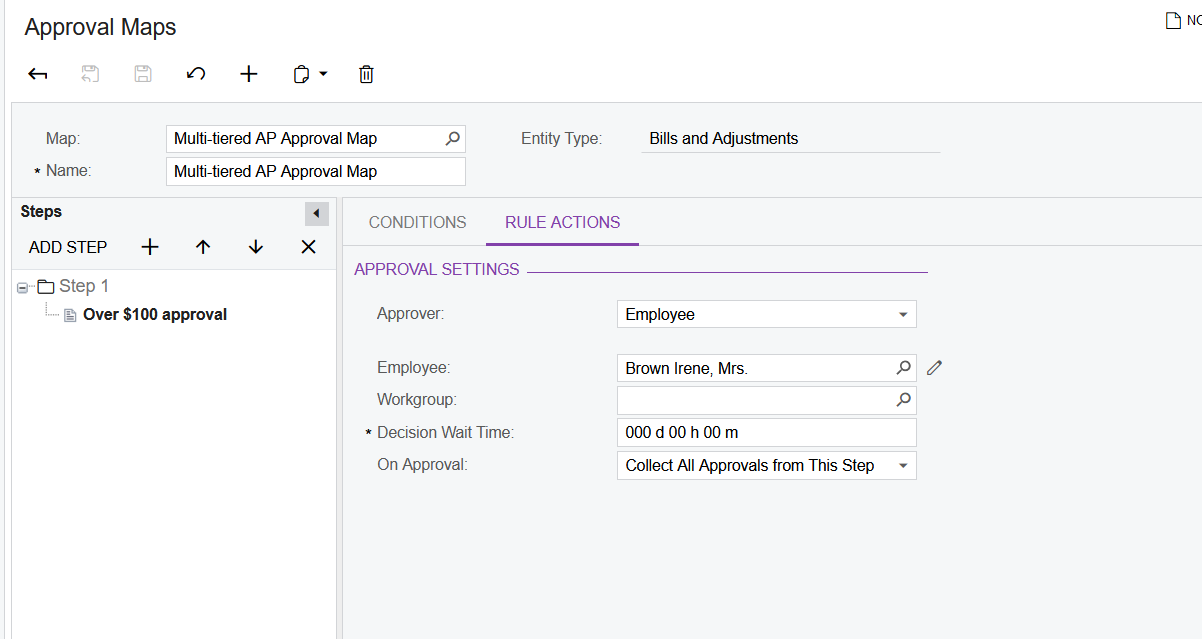Click the Back arrow in the toolbar
The image size is (1202, 639).
(x=37, y=73)
